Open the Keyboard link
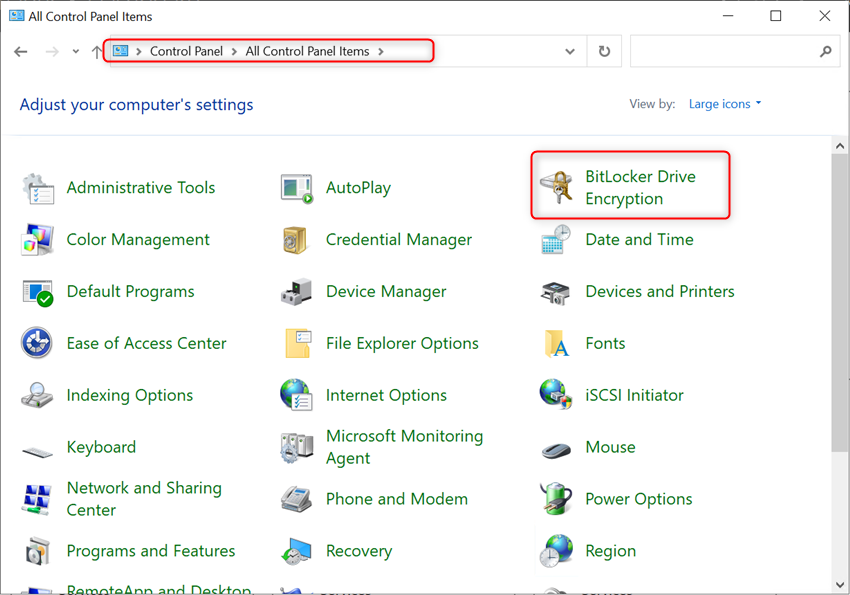The width and height of the screenshot is (850, 595). 101,447
